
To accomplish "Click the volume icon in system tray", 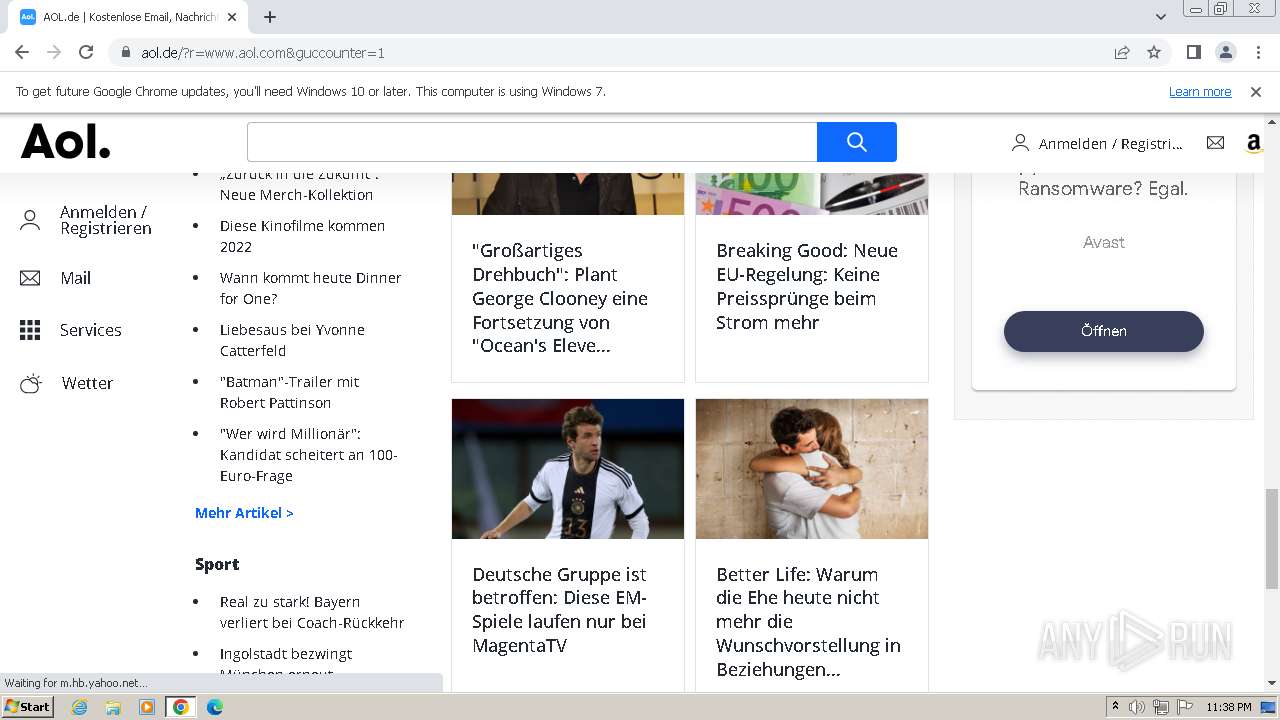I will [1137, 707].
